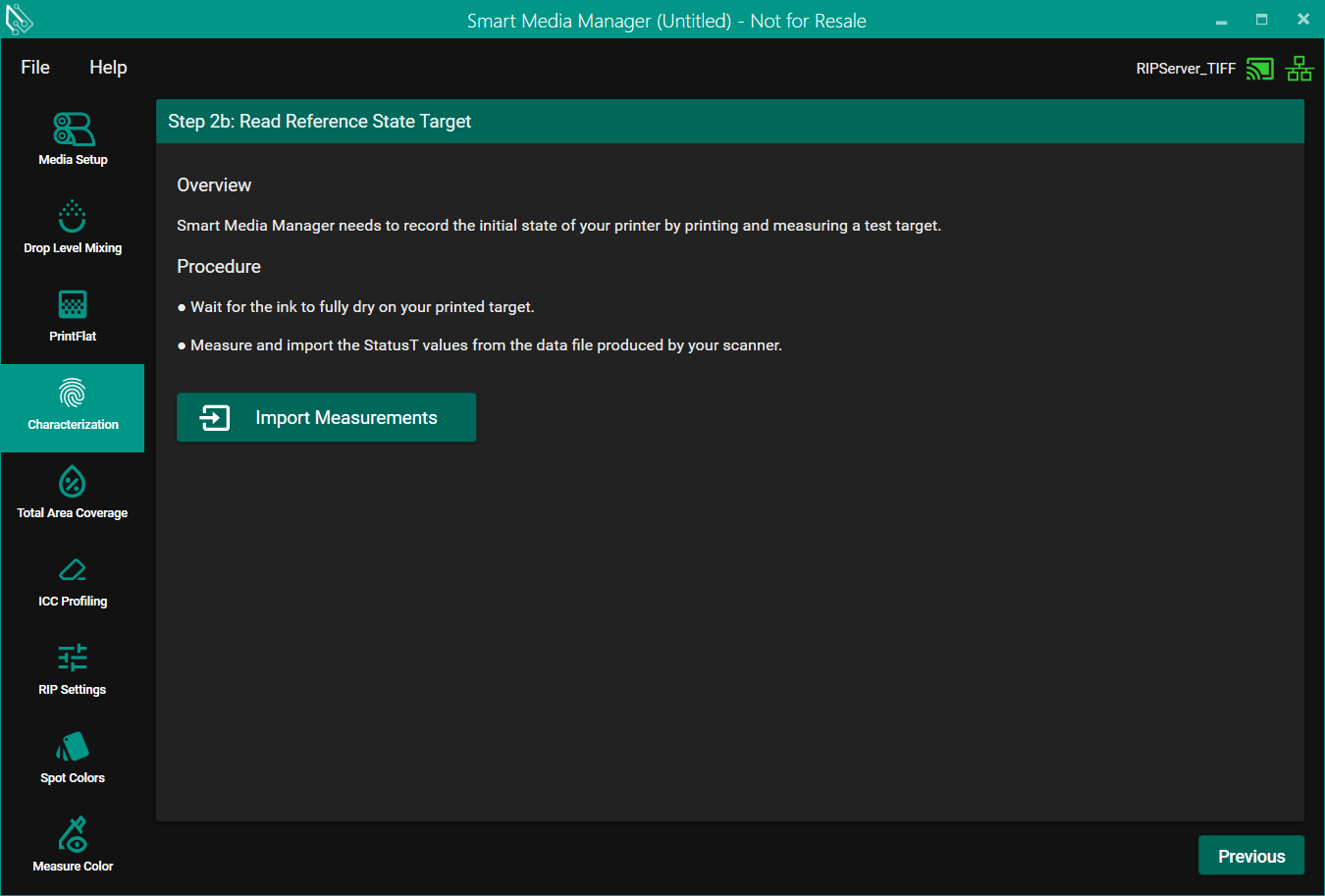Click the Smart Media Manager app logo
Screen dimensions: 1325x896
(x=20, y=20)
